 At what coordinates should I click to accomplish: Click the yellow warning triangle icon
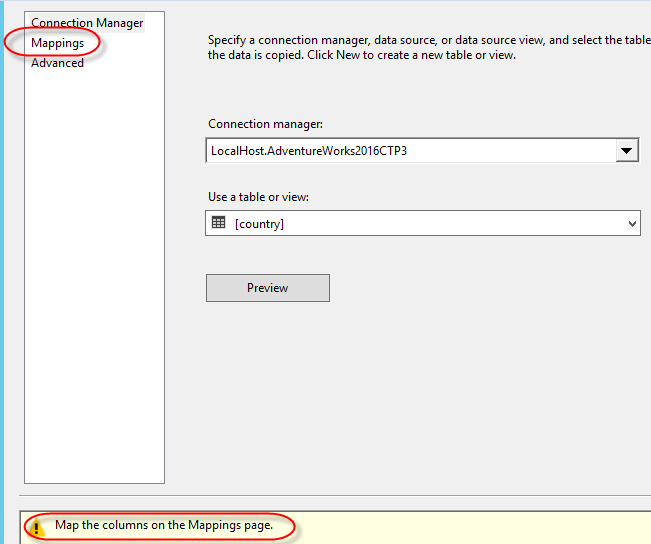coord(37,526)
